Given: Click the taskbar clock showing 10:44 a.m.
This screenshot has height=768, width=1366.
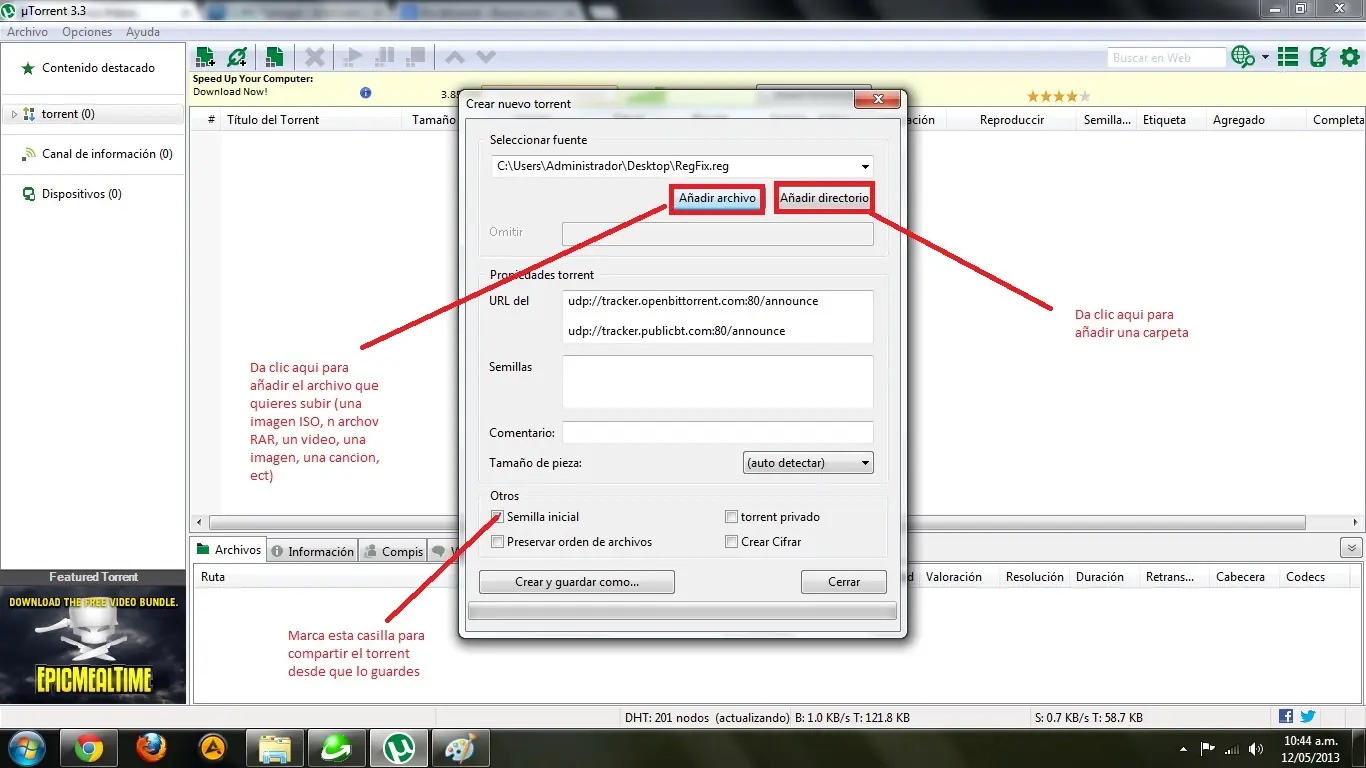Looking at the screenshot, I should [x=1311, y=749].
